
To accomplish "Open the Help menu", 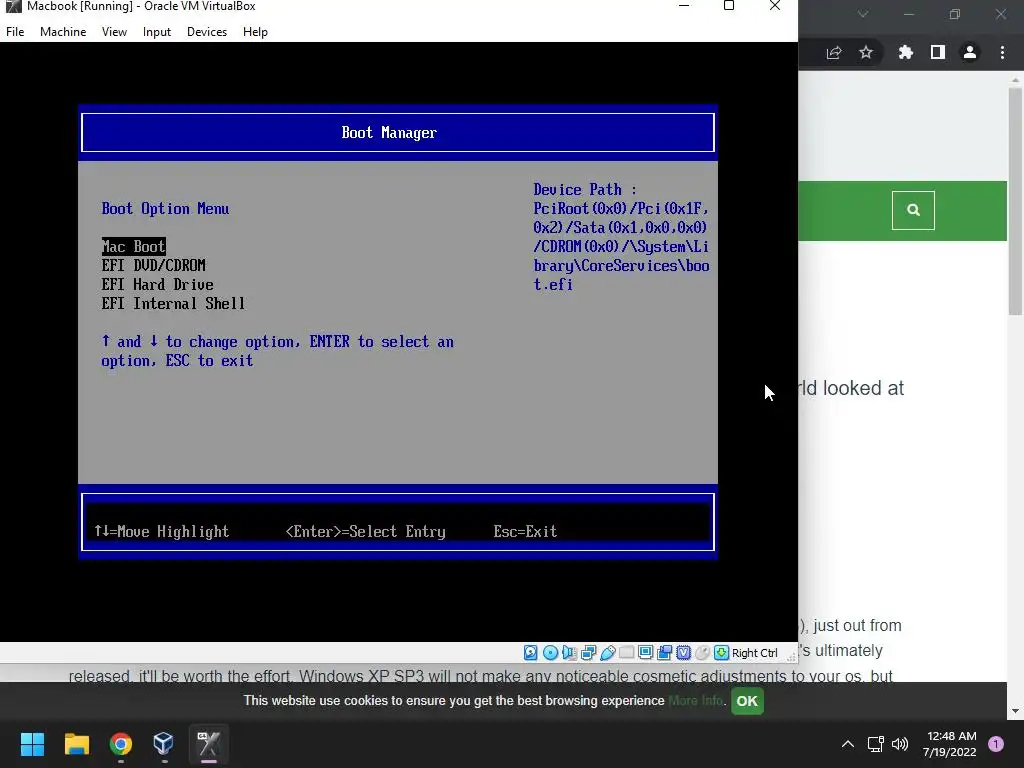I will click(x=255, y=32).
